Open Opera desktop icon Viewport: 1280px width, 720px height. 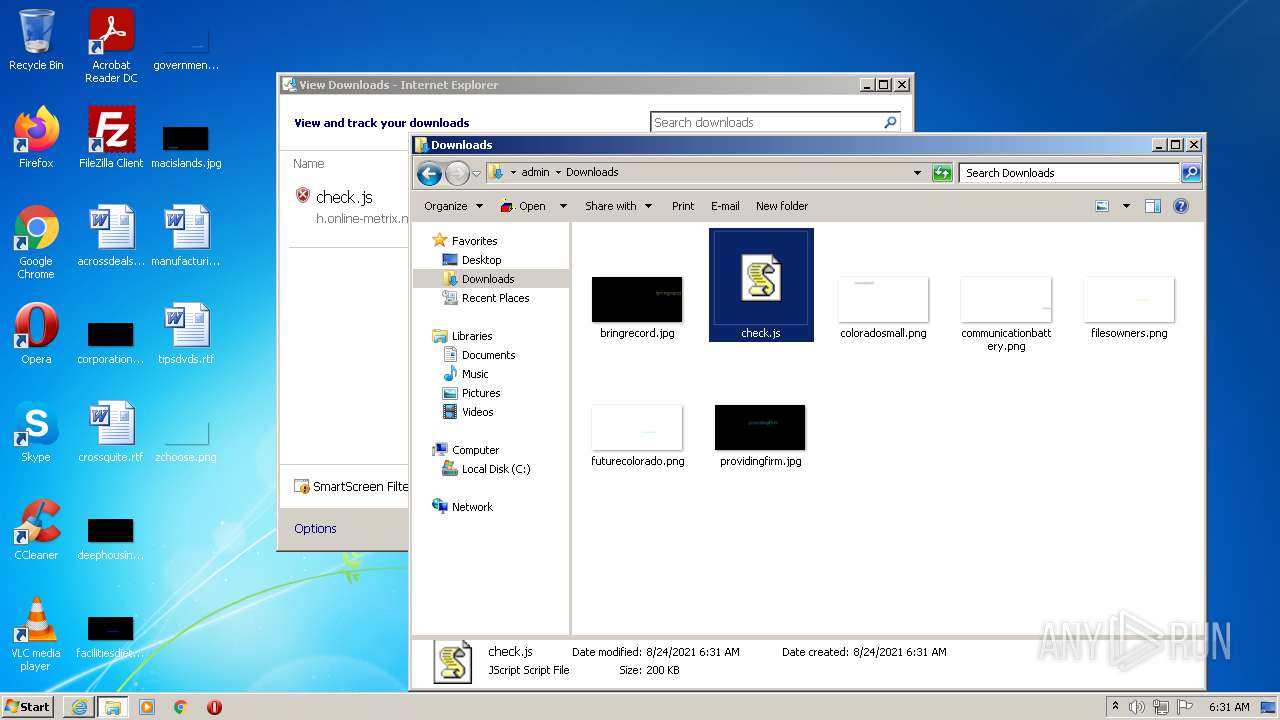[x=36, y=334]
